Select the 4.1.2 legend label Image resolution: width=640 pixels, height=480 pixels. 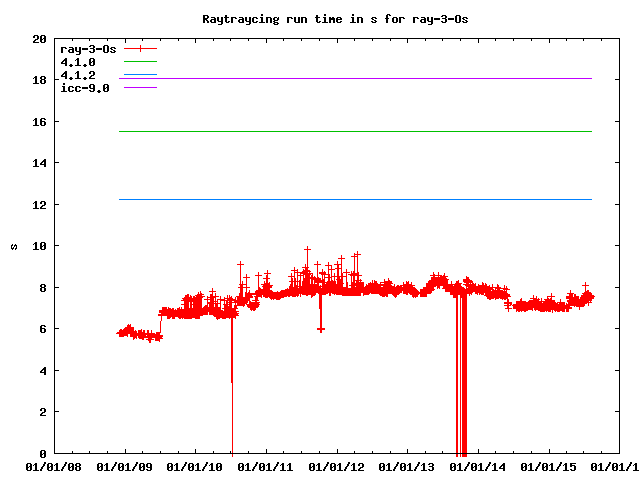coord(78,75)
